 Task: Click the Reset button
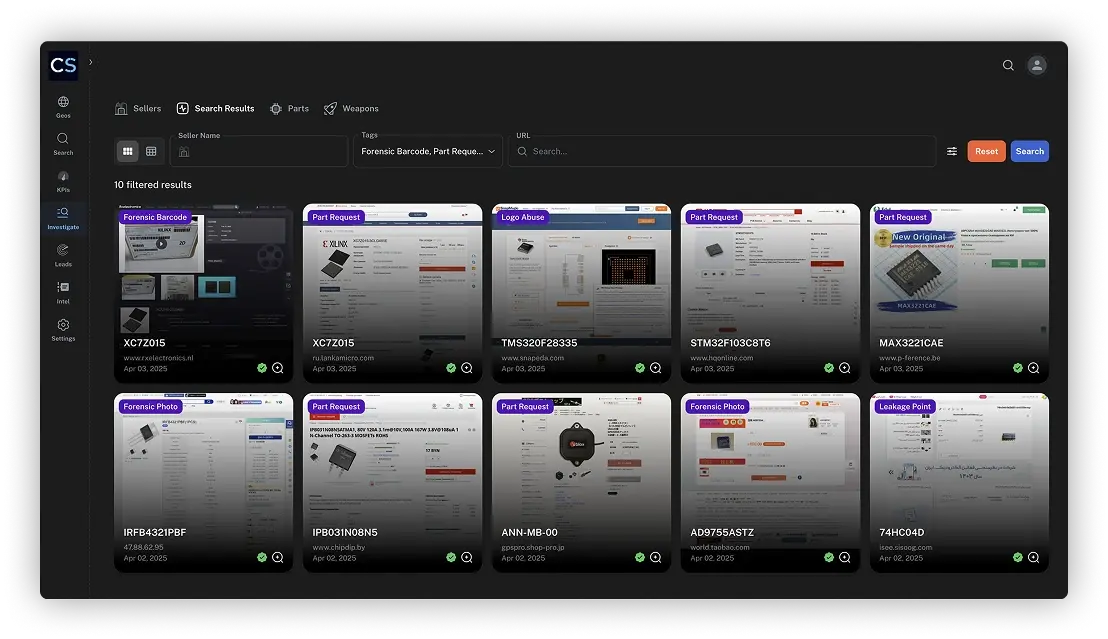pyautogui.click(x=986, y=151)
